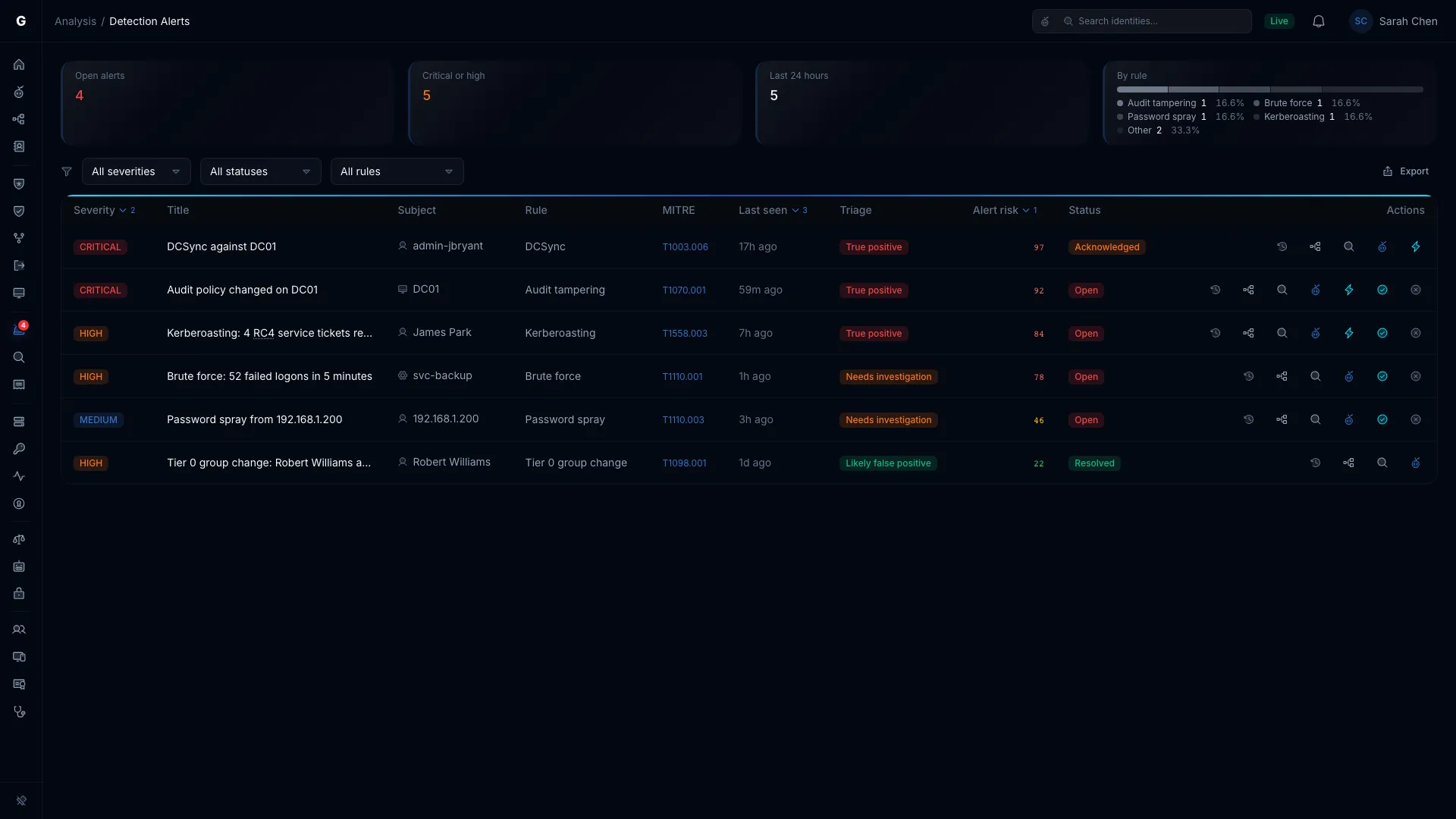Screen dimensions: 1456x819
Task: Open AI assistant for Tier 0 group change
Action: (x=1416, y=463)
